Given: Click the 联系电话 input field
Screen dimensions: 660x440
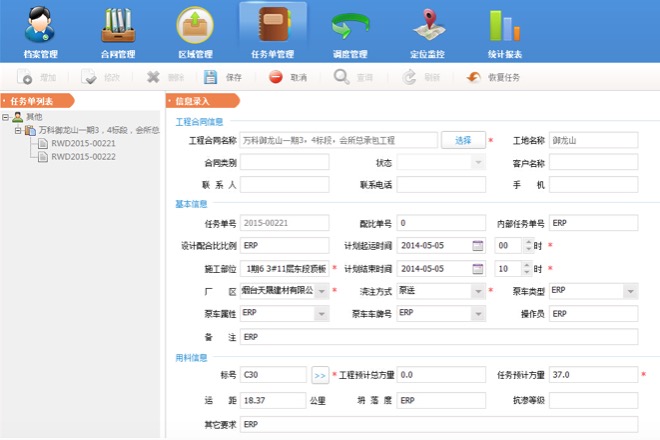Looking at the screenshot, I should pos(441,184).
